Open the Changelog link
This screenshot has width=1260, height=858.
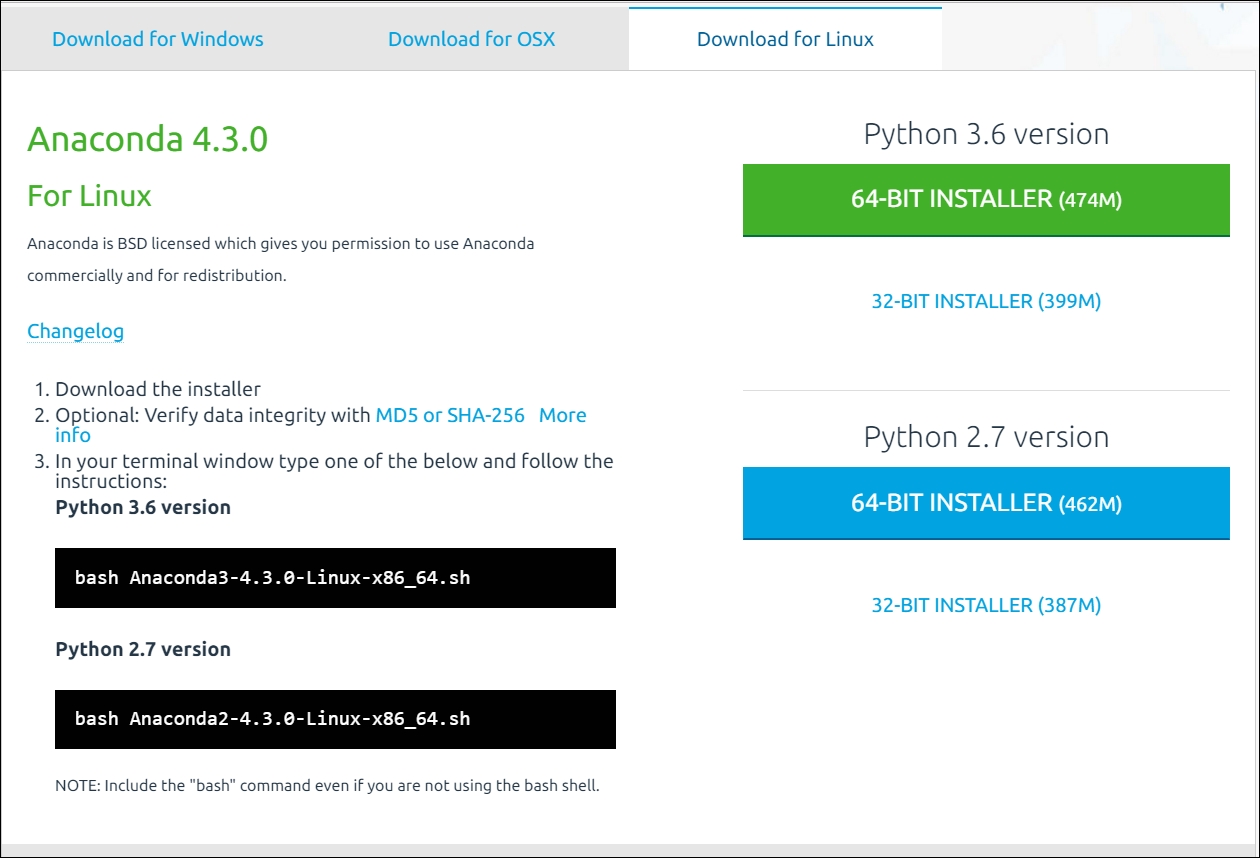click(76, 331)
